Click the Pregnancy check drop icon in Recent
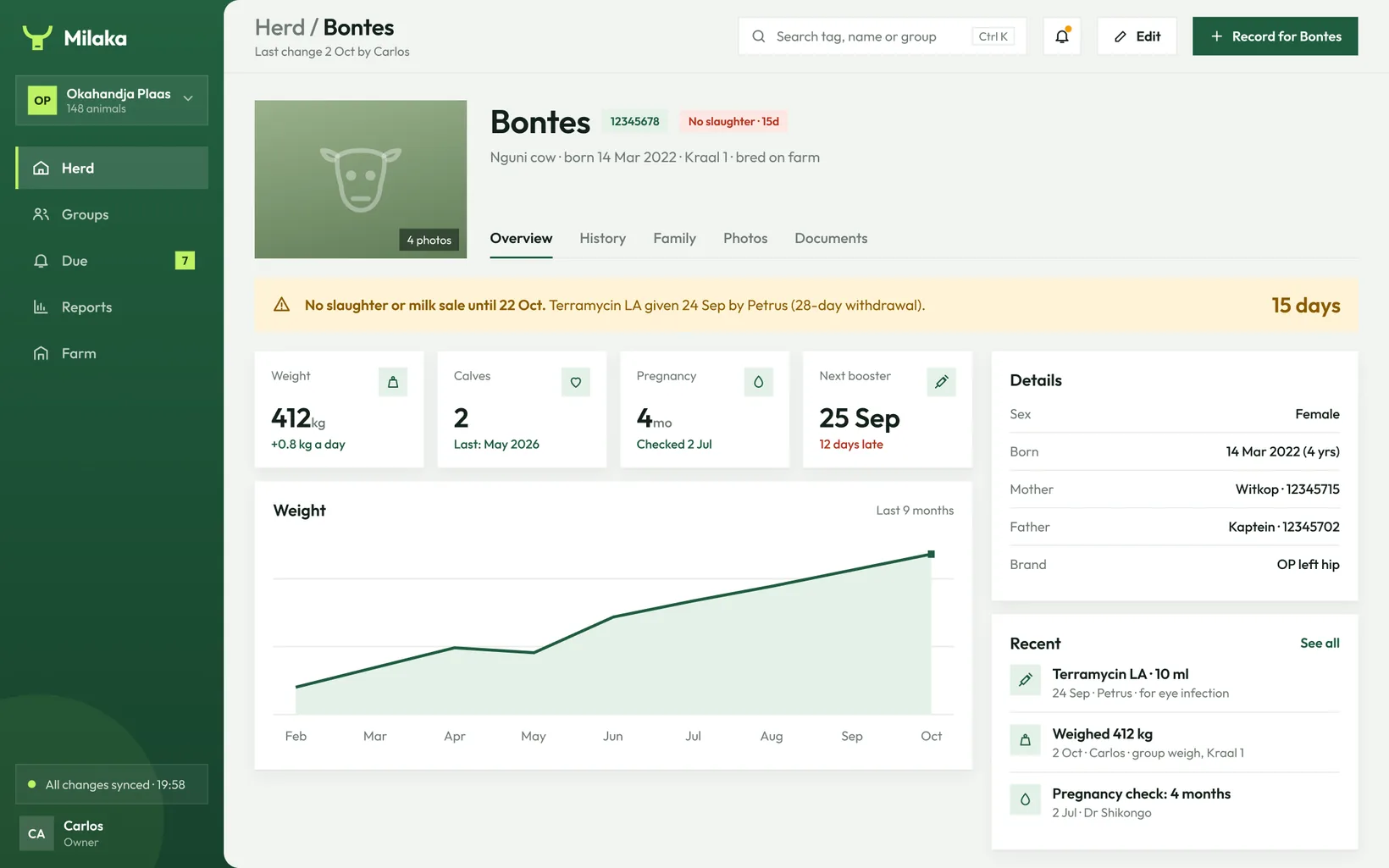The width and height of the screenshot is (1389, 868). 1025,799
